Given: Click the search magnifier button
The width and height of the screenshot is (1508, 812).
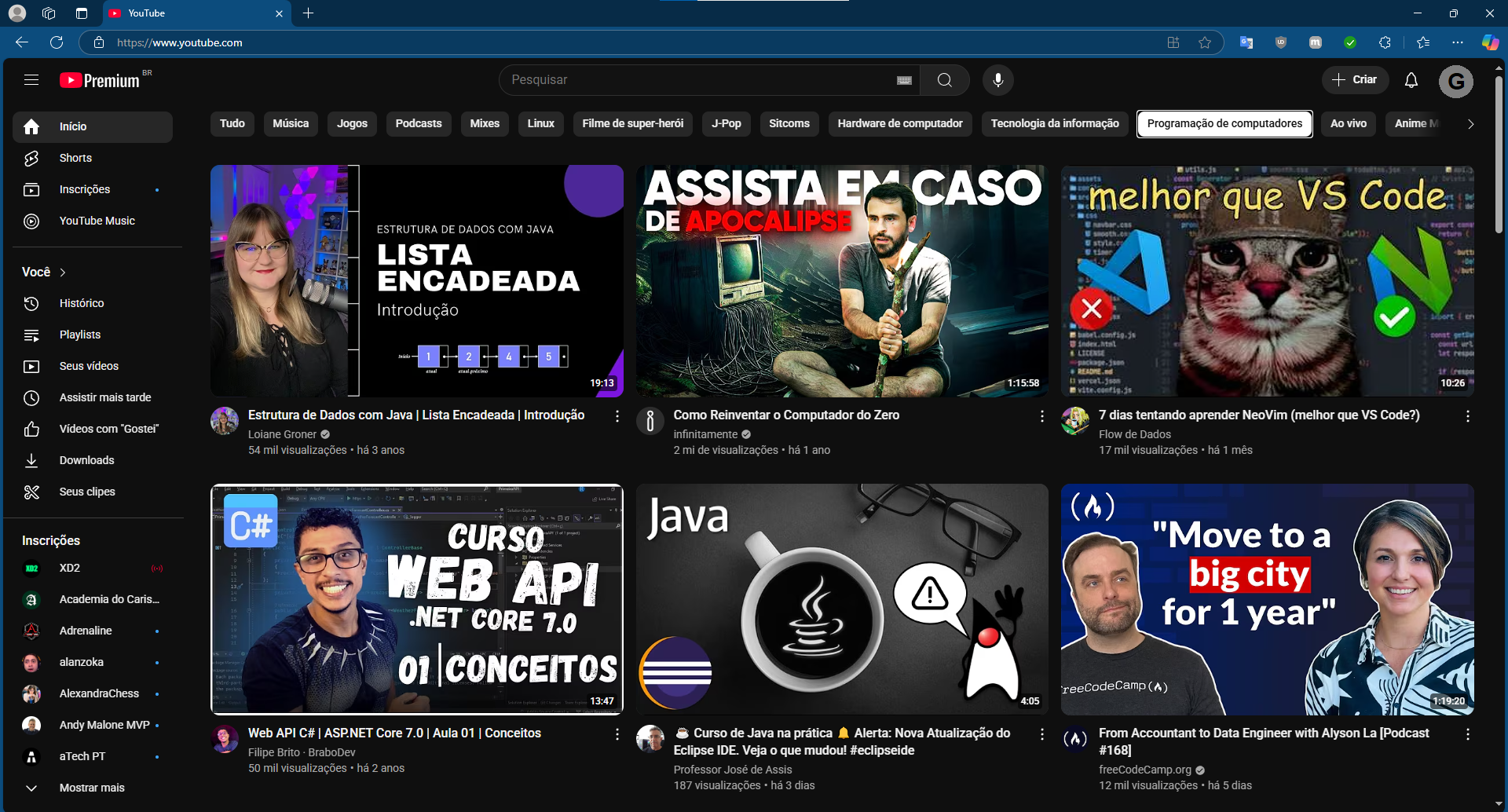Looking at the screenshot, I should (945, 80).
